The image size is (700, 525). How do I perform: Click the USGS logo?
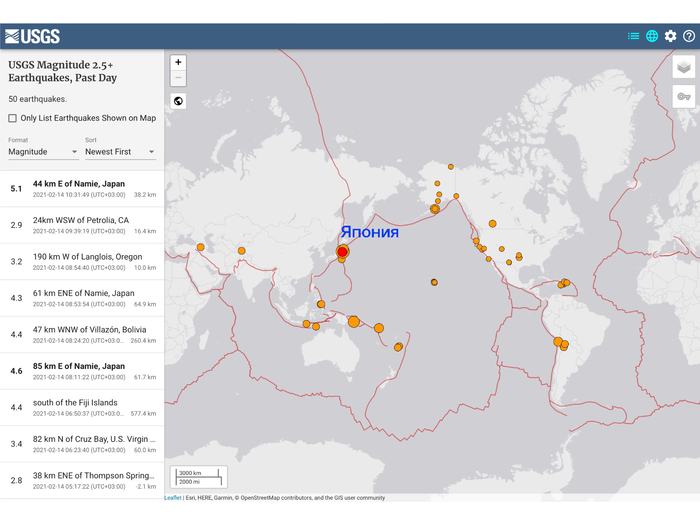point(32,36)
